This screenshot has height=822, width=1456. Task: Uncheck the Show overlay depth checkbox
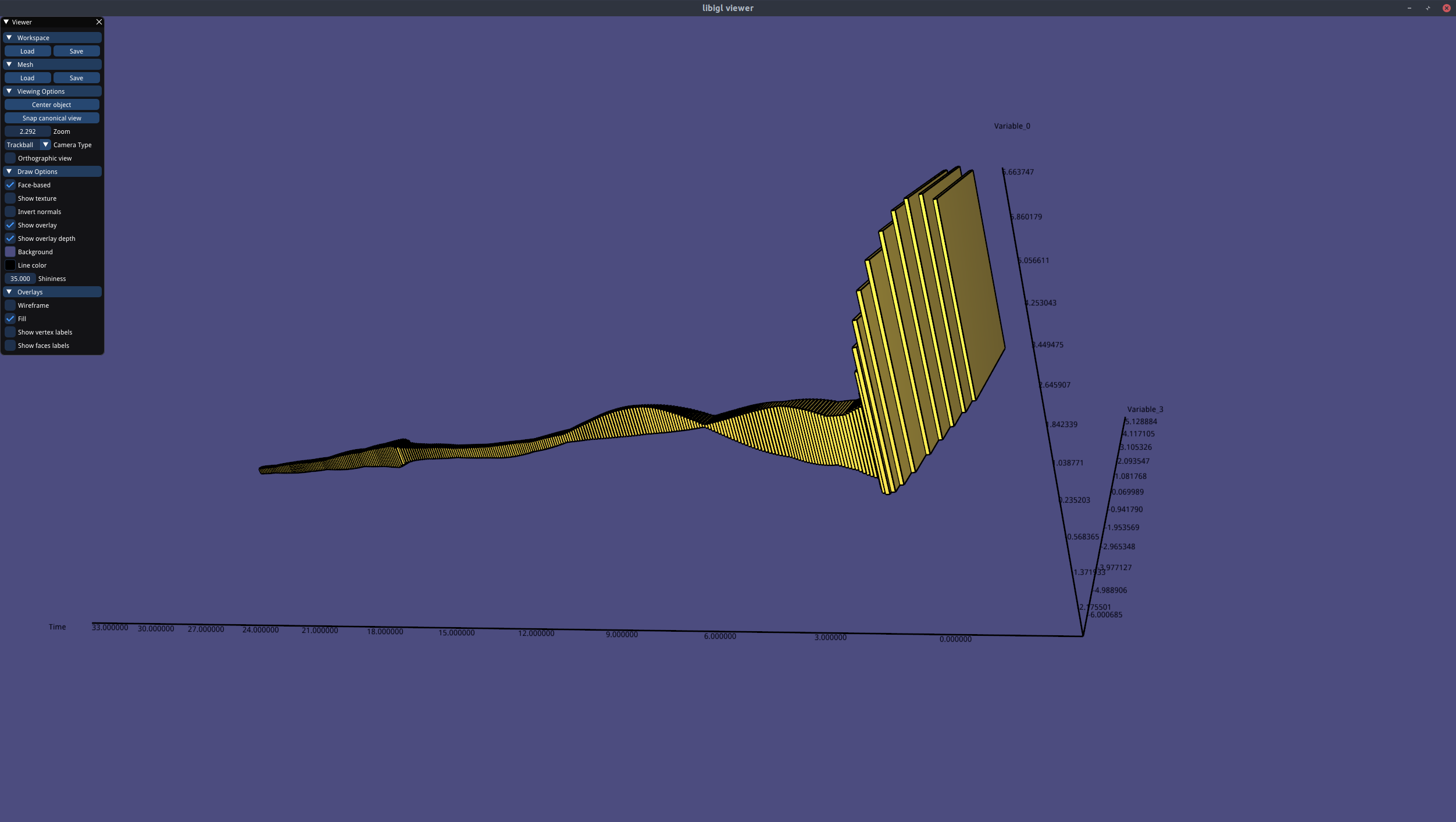click(x=10, y=239)
